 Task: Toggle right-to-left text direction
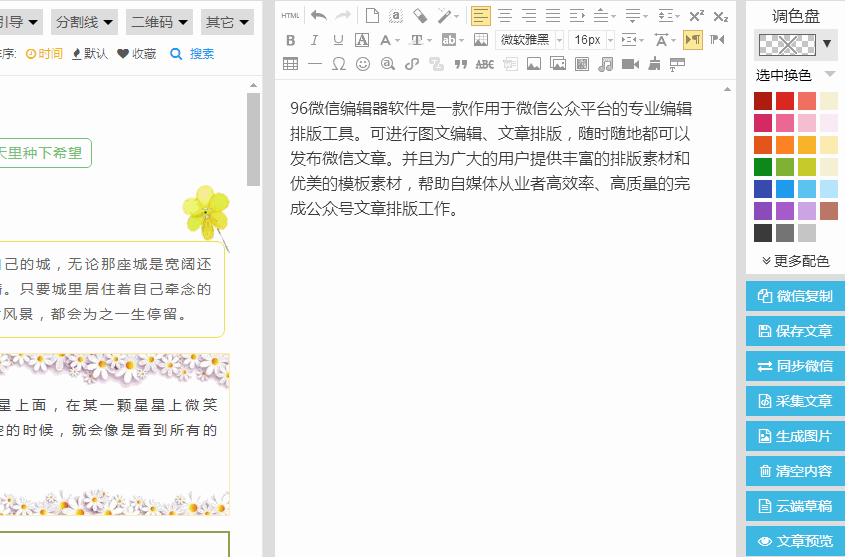click(x=717, y=40)
